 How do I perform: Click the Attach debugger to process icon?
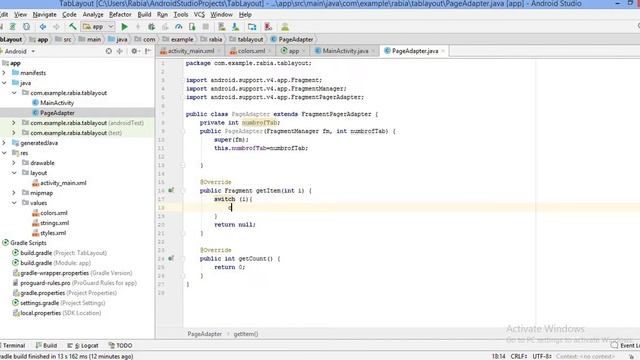tap(192, 27)
